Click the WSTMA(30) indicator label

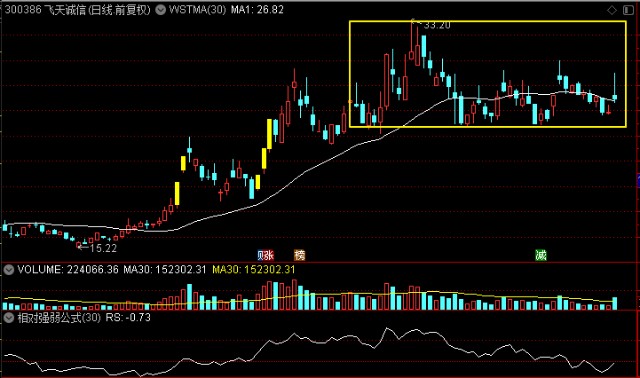197,10
